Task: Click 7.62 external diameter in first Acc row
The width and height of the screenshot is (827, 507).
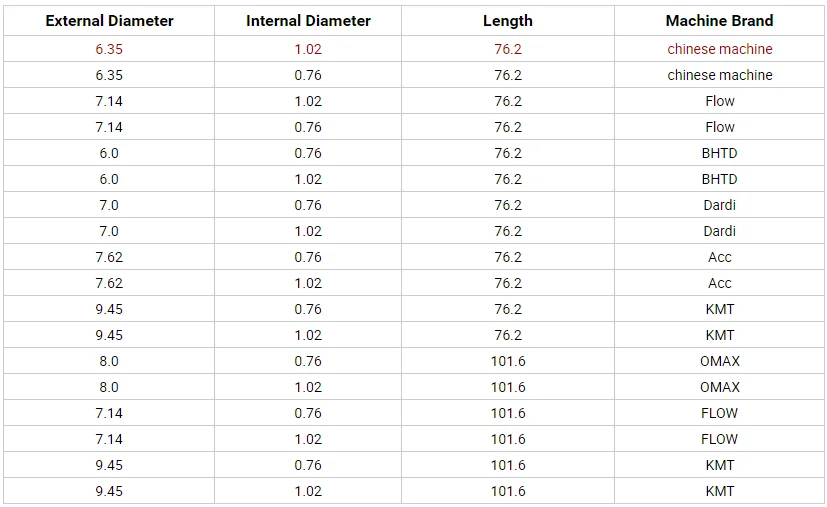Action: (109, 257)
